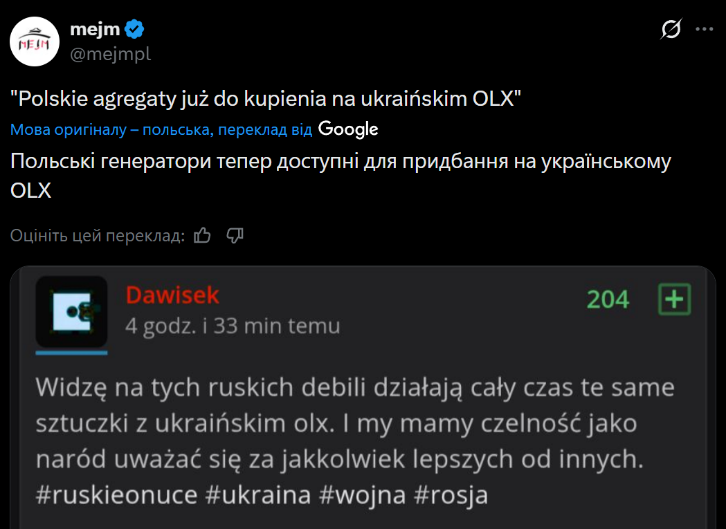Open the mejm display name link
This screenshot has height=529, width=726.
tap(95, 29)
